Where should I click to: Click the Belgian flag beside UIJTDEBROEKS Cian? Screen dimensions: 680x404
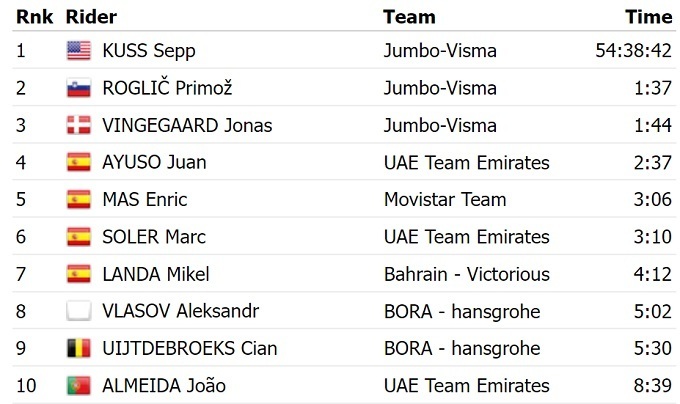78,348
